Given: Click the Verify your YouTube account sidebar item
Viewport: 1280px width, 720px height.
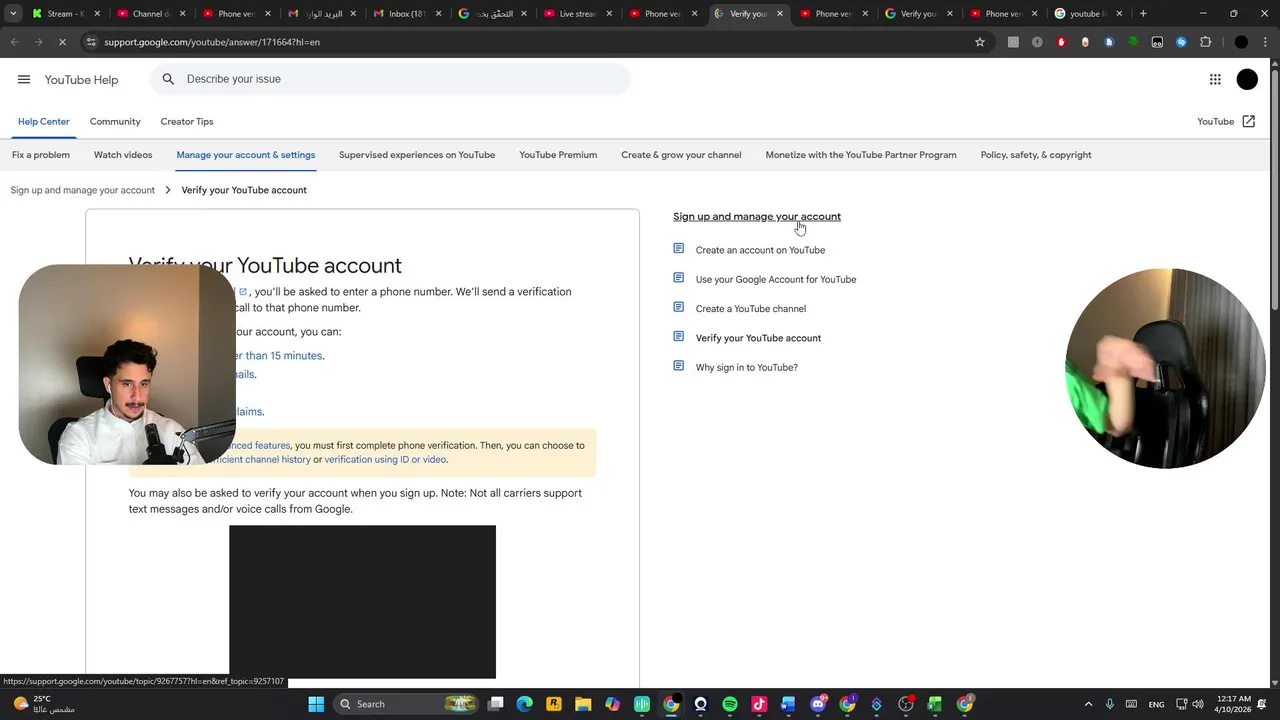Looking at the screenshot, I should [x=758, y=338].
